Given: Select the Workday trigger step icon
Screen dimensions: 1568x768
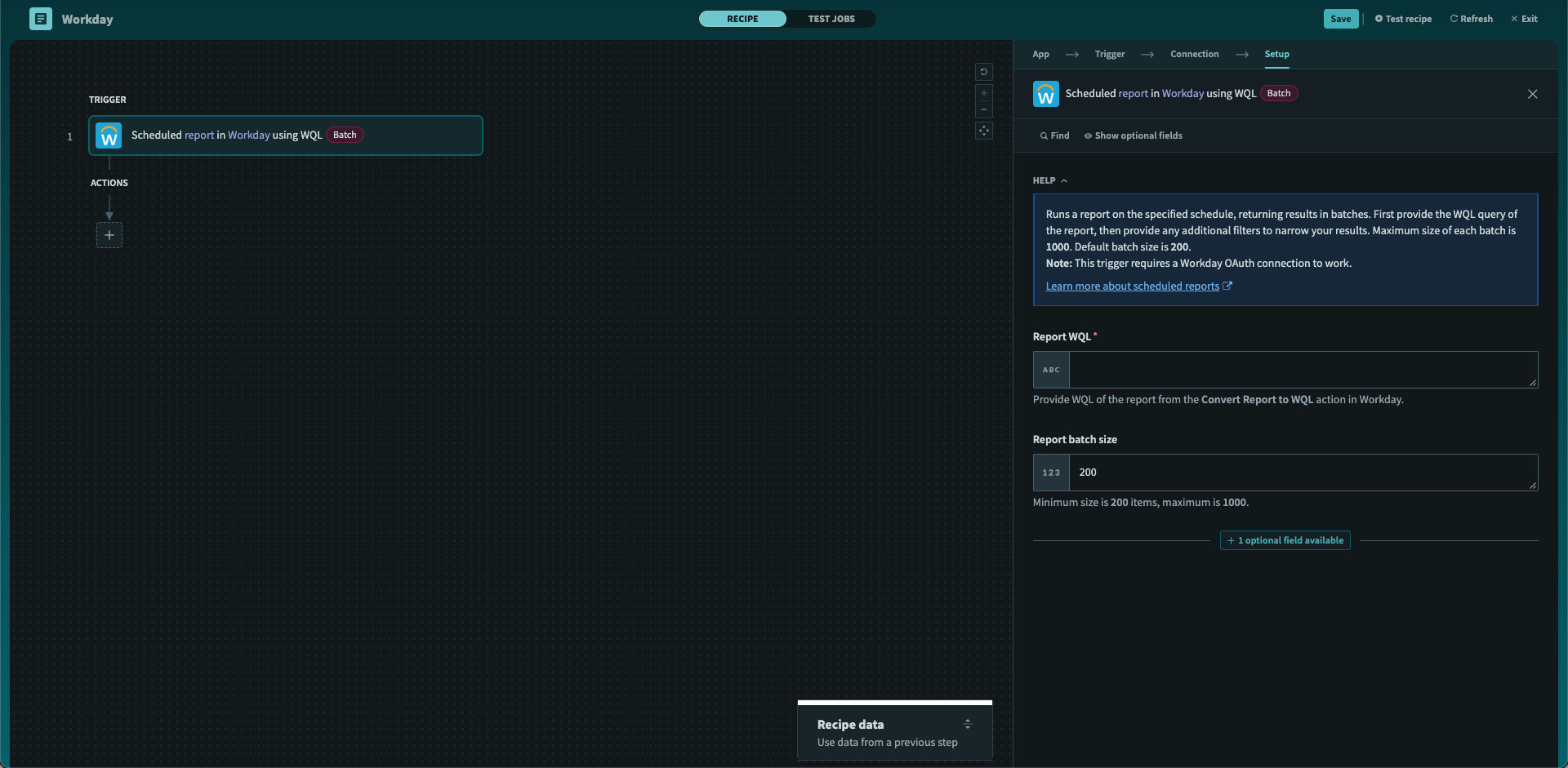Looking at the screenshot, I should 109,135.
